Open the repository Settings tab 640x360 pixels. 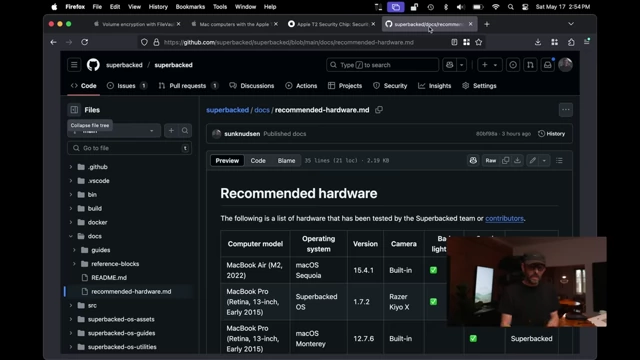[479, 86]
